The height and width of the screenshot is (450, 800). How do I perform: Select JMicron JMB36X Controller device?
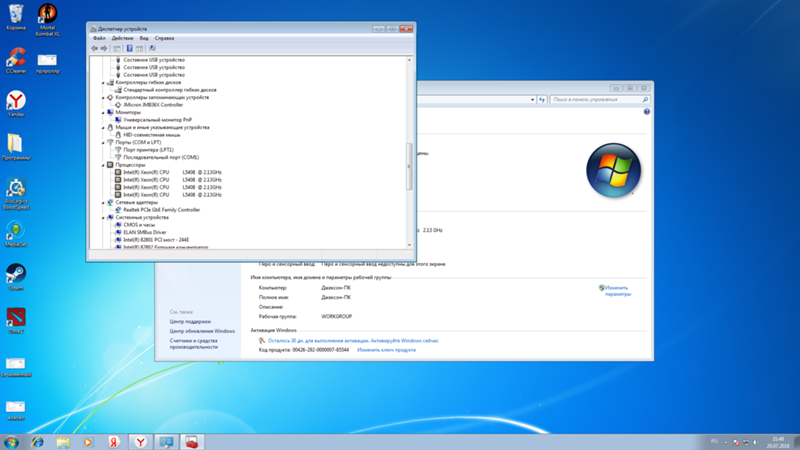pyautogui.click(x=153, y=105)
